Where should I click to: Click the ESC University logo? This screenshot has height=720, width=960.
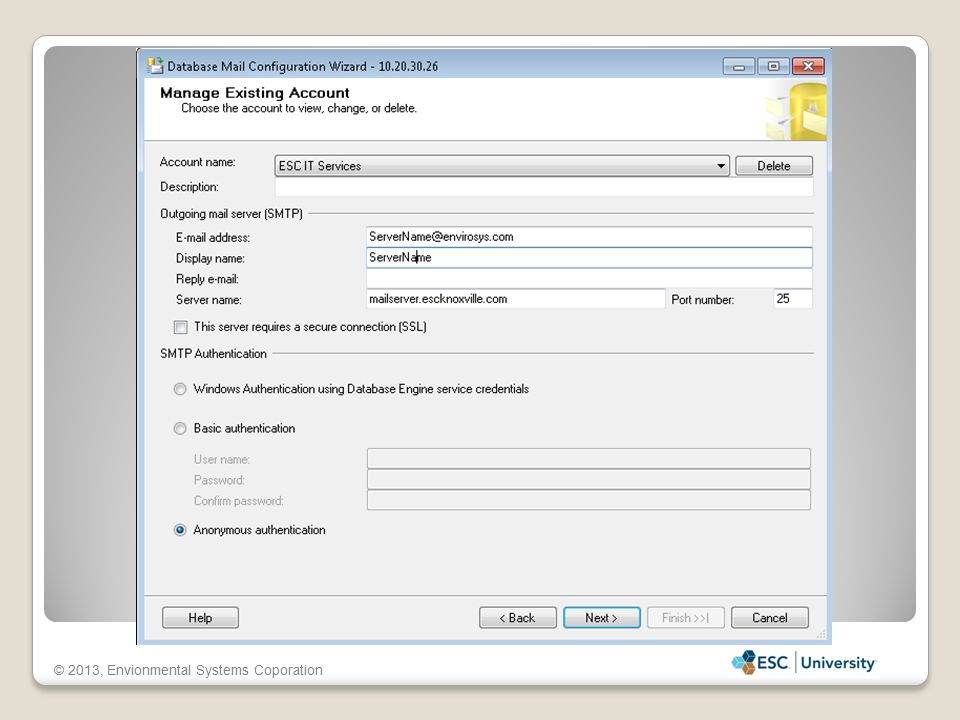[x=804, y=662]
